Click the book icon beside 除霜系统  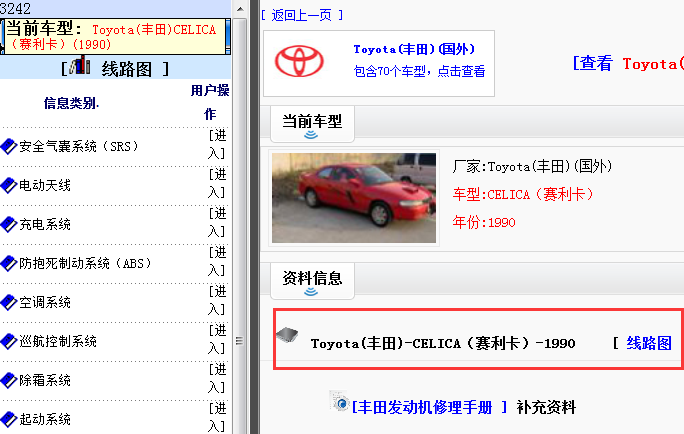(x=9, y=380)
